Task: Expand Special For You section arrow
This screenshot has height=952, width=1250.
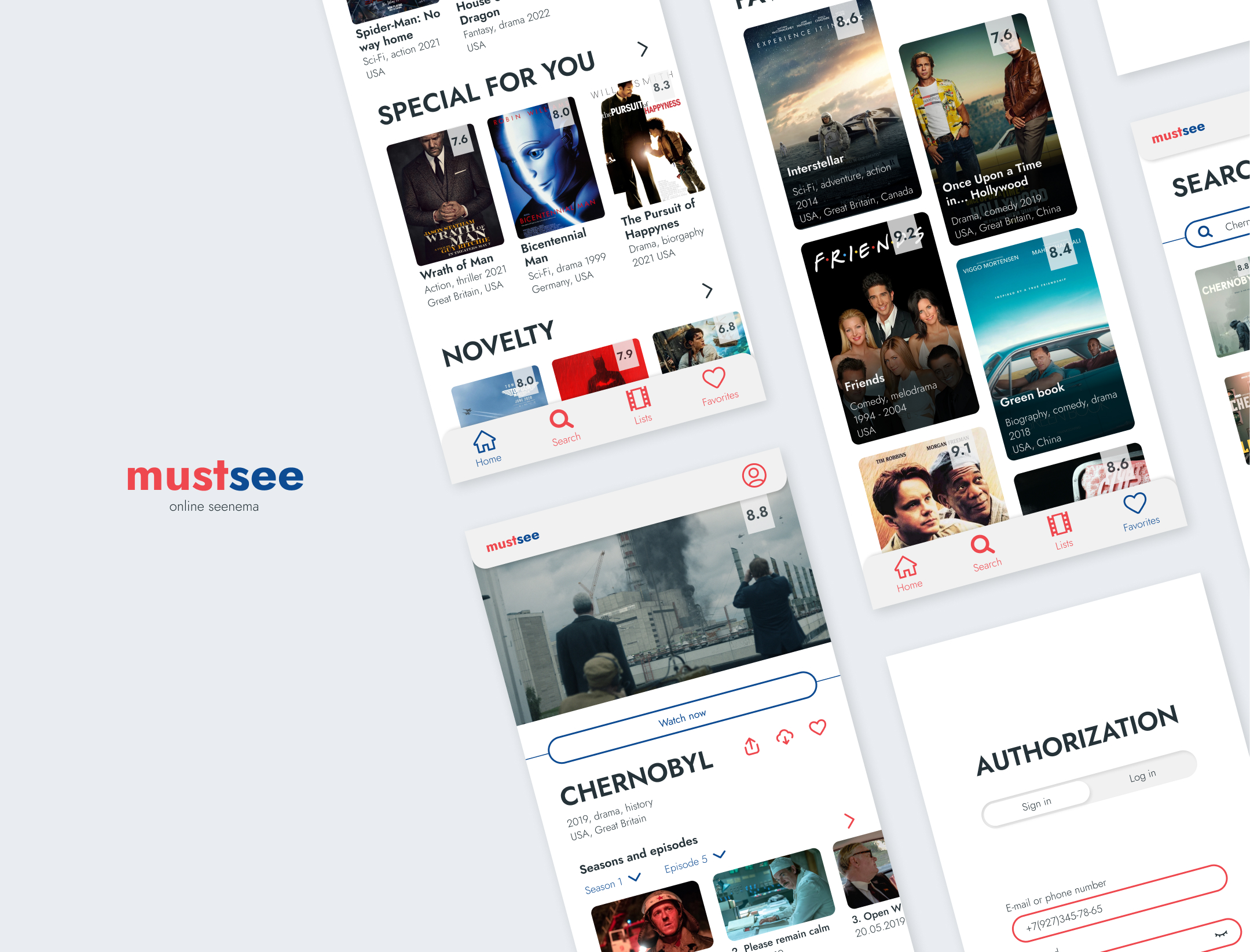Action: point(643,49)
